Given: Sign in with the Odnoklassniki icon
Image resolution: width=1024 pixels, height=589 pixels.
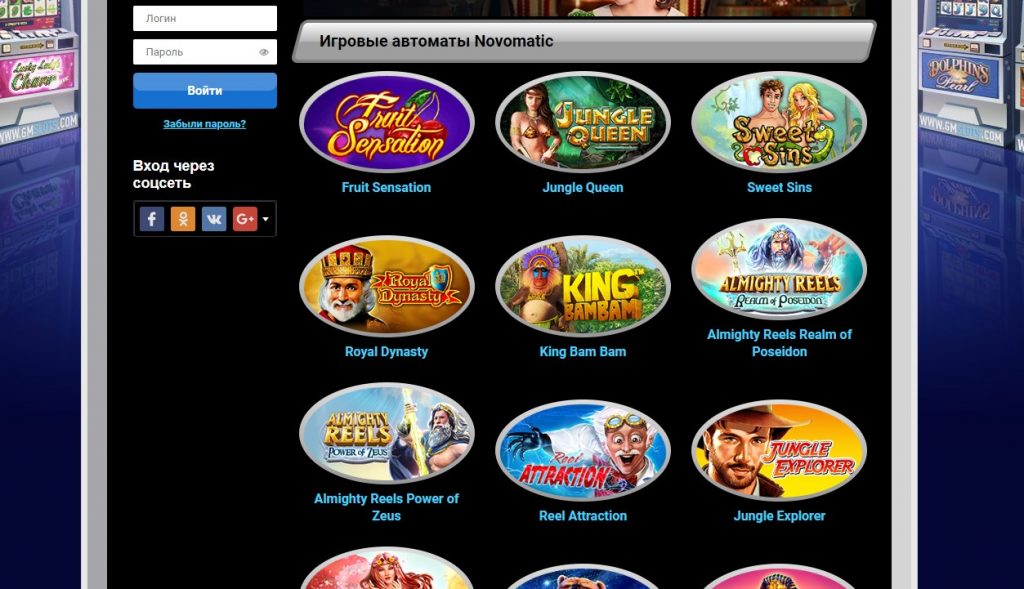Looking at the screenshot, I should 183,219.
